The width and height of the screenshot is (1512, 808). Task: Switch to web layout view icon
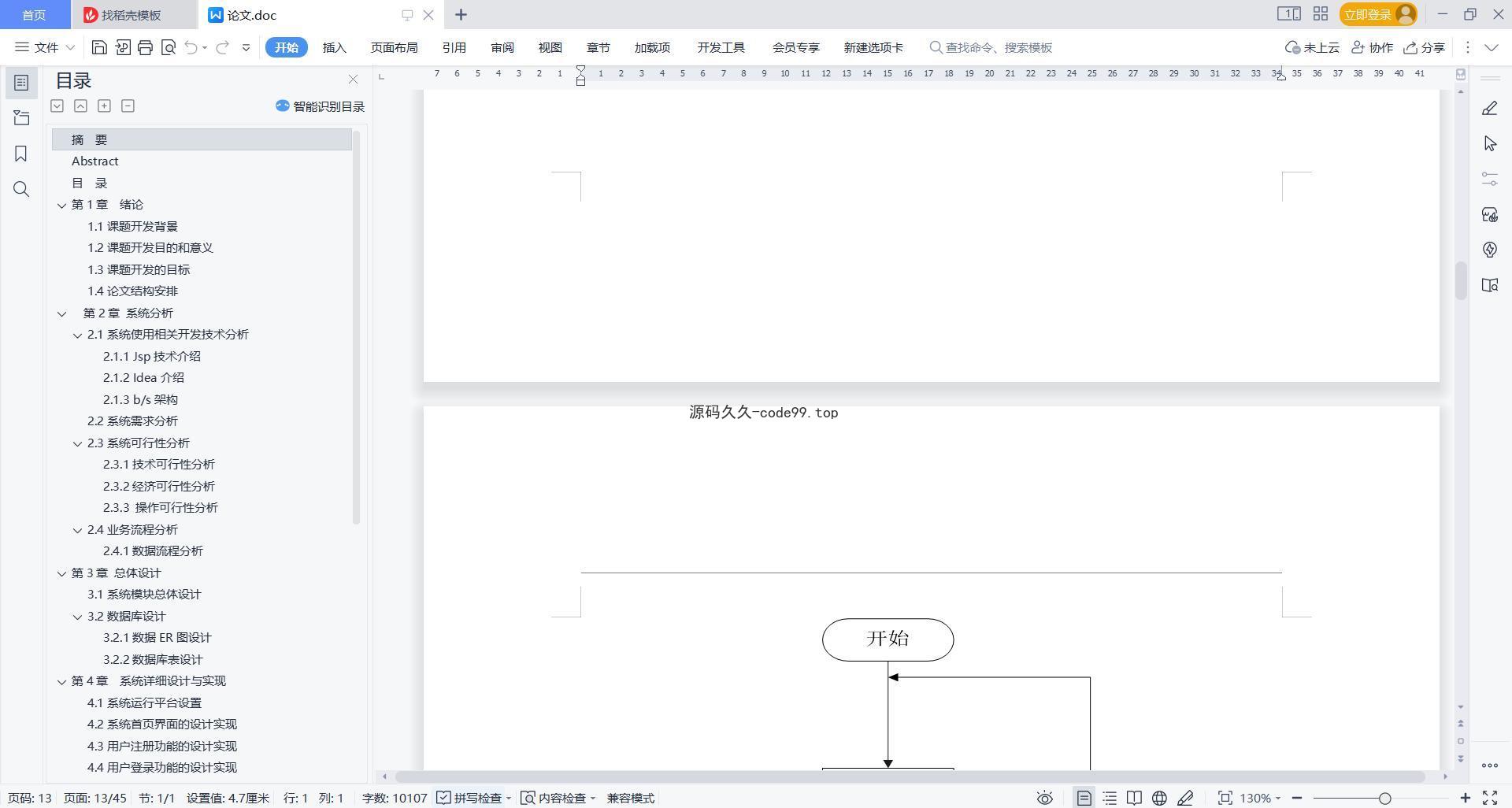(1159, 798)
